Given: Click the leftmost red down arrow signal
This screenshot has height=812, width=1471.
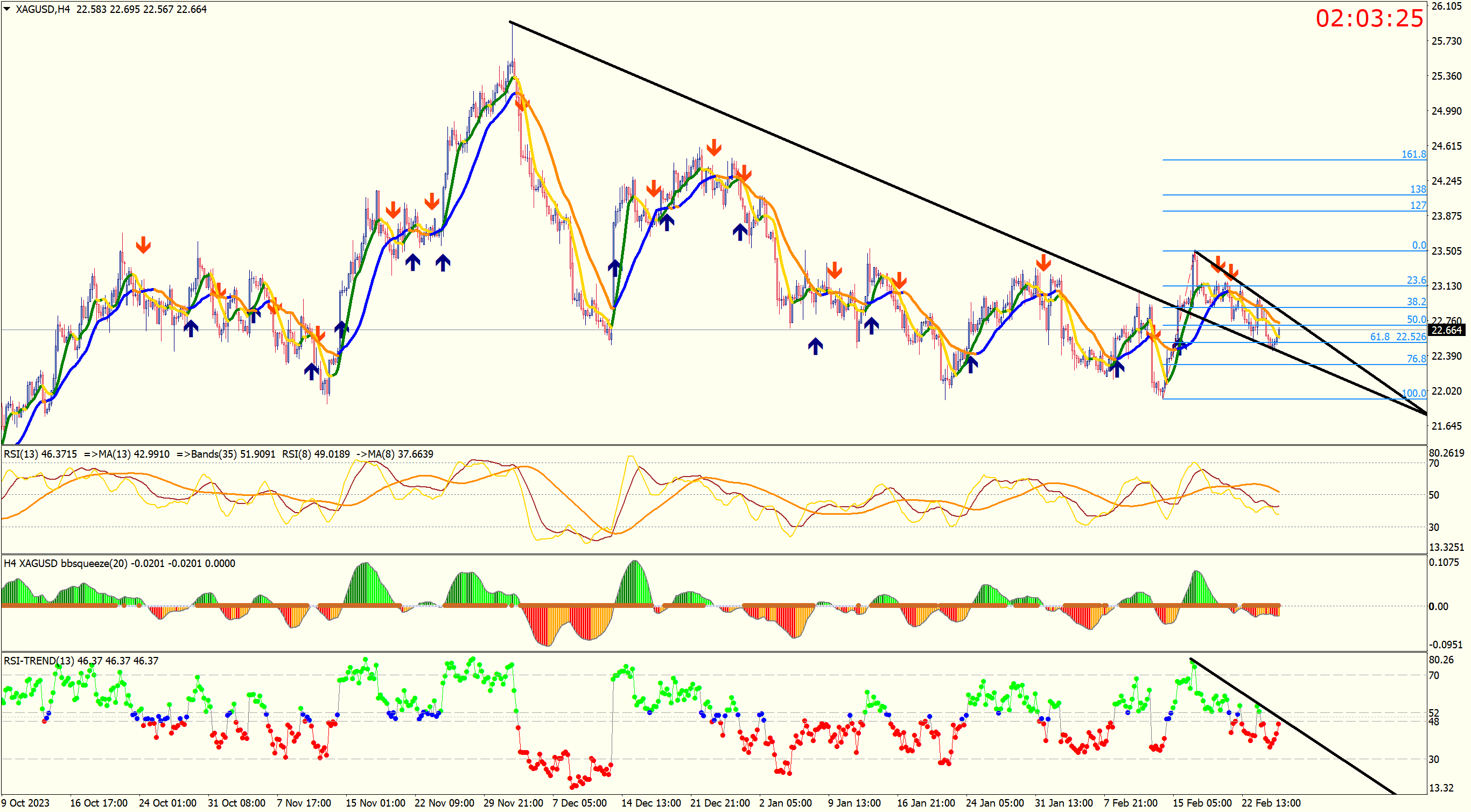Looking at the screenshot, I should pos(143,245).
